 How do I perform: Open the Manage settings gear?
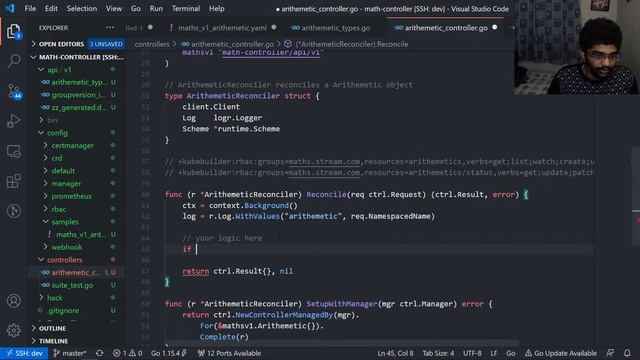13,330
